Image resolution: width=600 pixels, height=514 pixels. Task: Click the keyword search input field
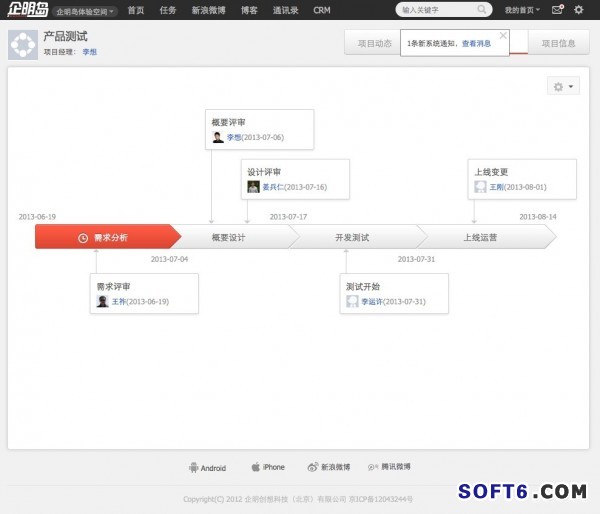click(x=435, y=10)
